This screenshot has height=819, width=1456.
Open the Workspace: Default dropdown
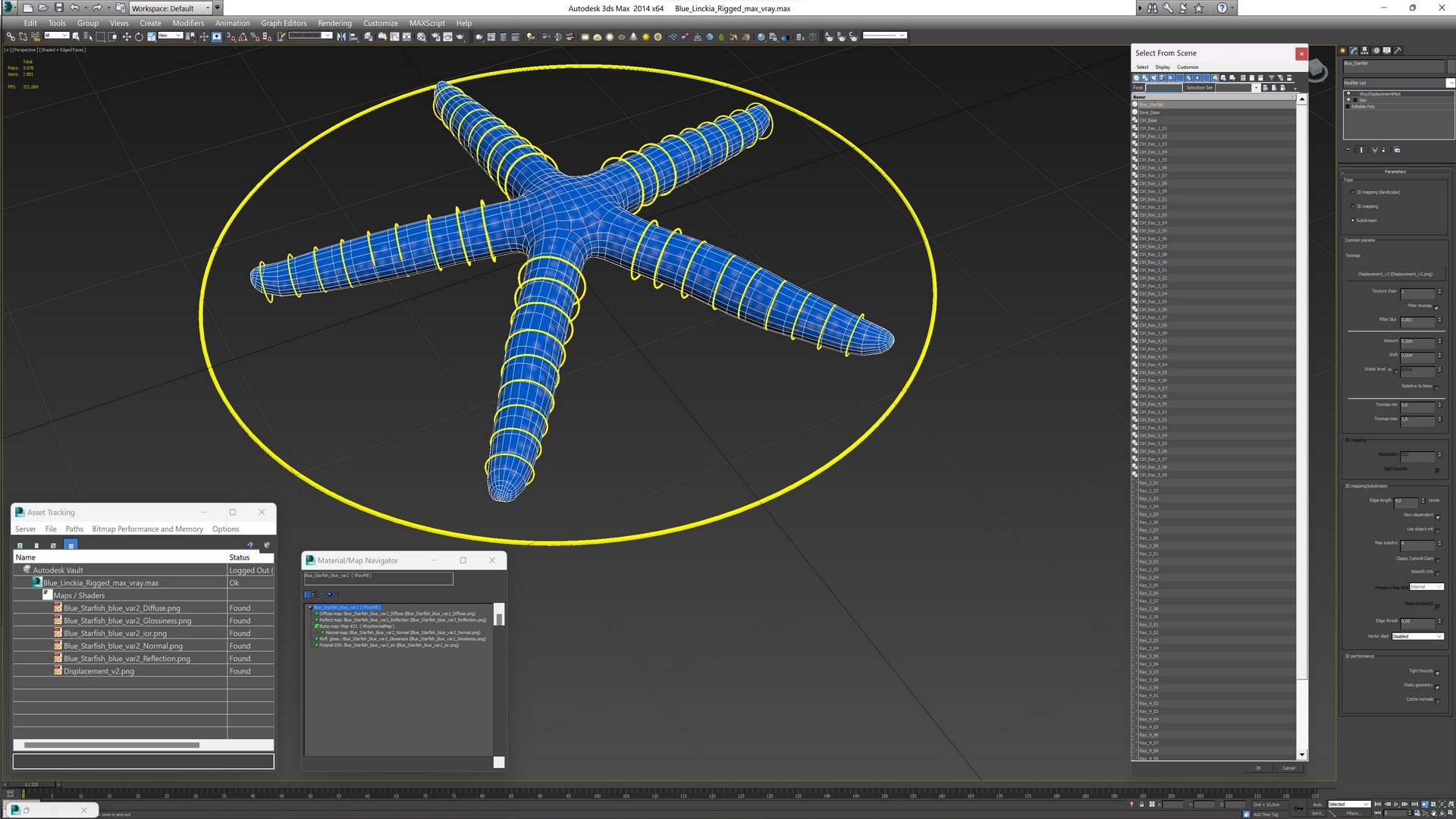[171, 8]
